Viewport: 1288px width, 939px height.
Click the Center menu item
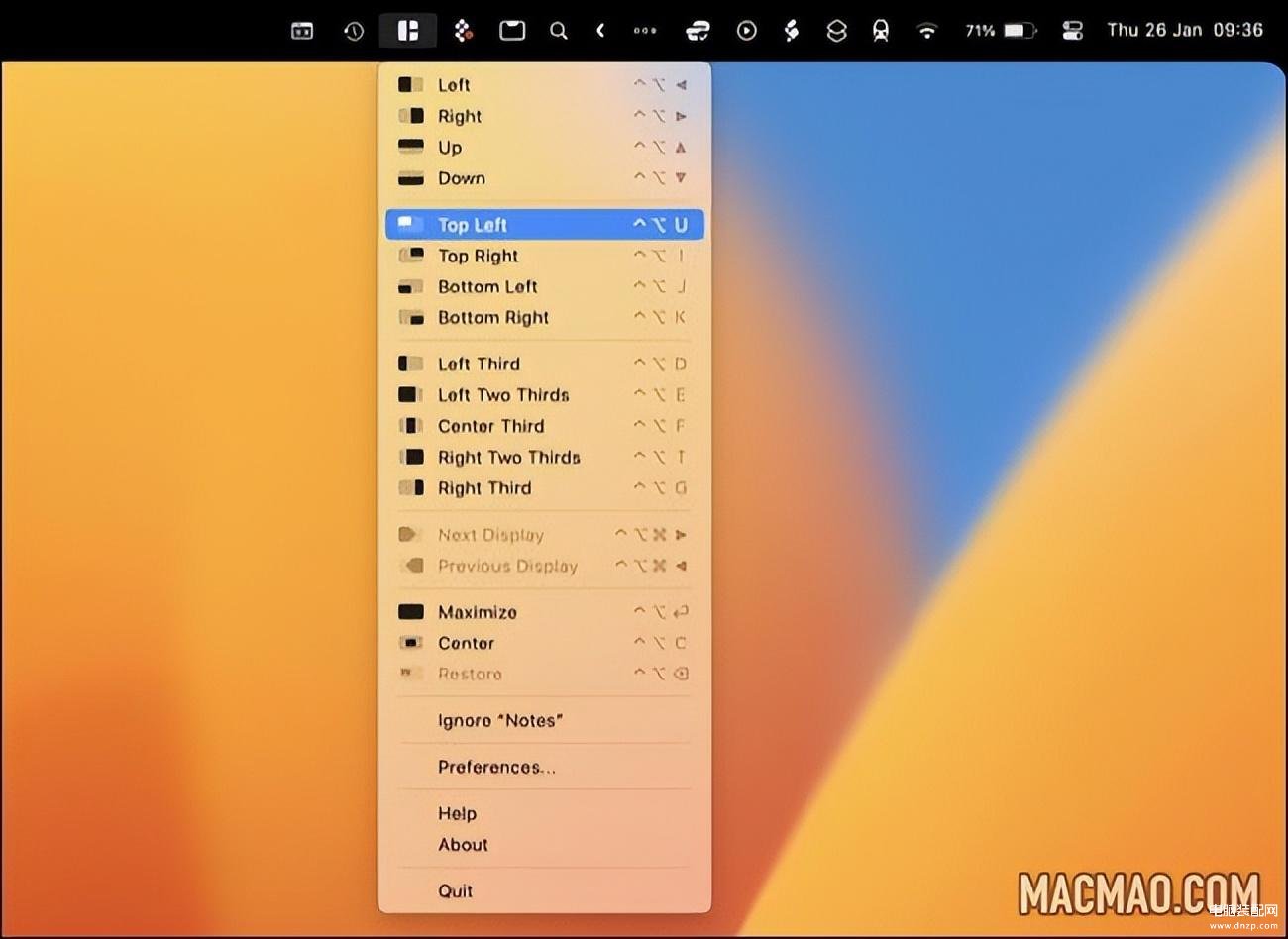[x=544, y=643]
